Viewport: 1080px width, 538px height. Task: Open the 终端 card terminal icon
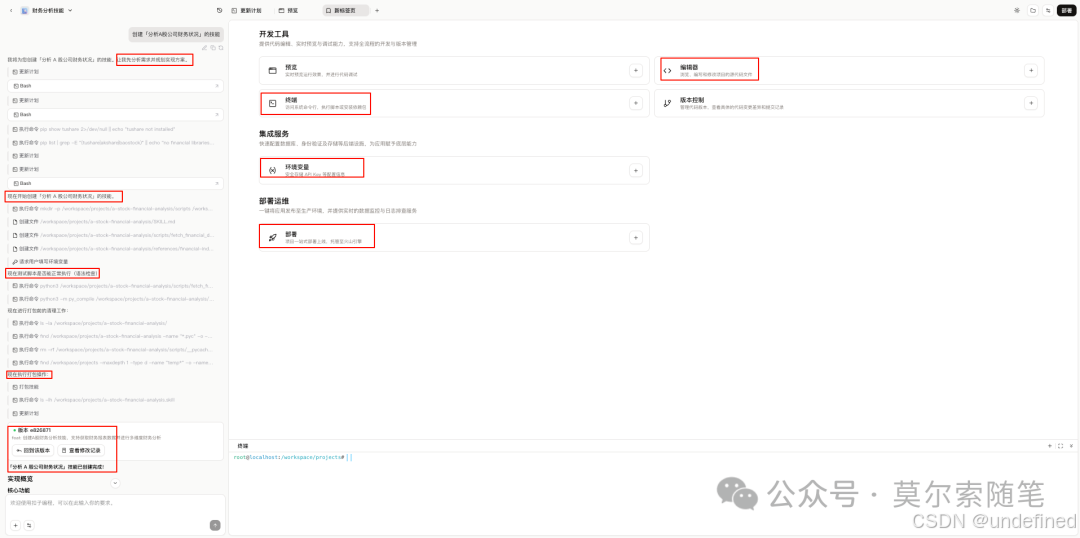[272, 103]
